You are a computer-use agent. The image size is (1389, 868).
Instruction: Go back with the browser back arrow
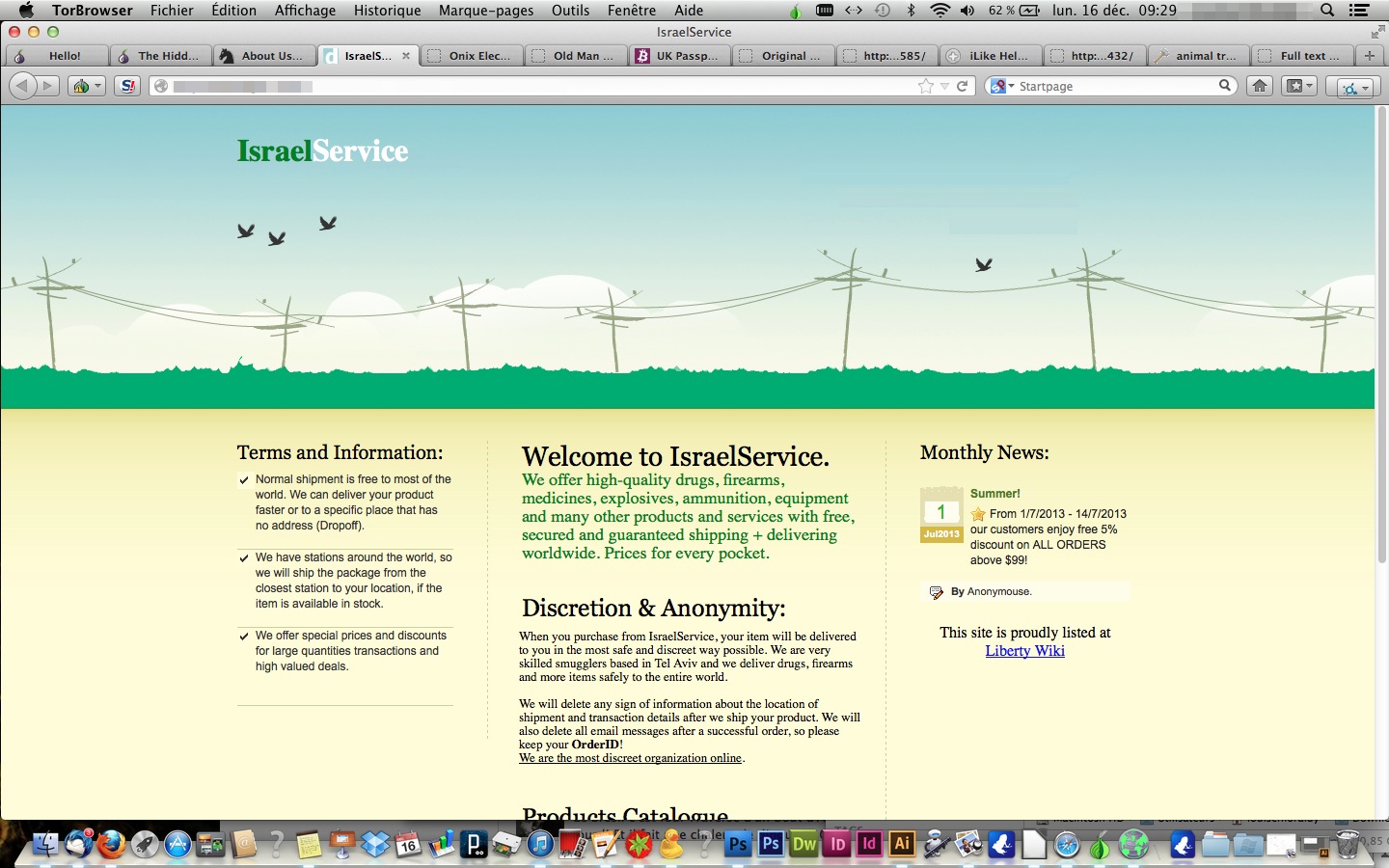pyautogui.click(x=21, y=86)
